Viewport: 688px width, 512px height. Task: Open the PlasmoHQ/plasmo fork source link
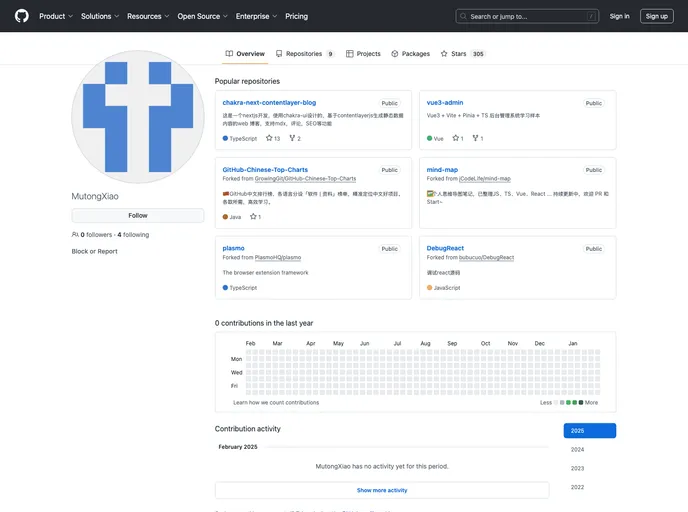pyautogui.click(x=278, y=258)
